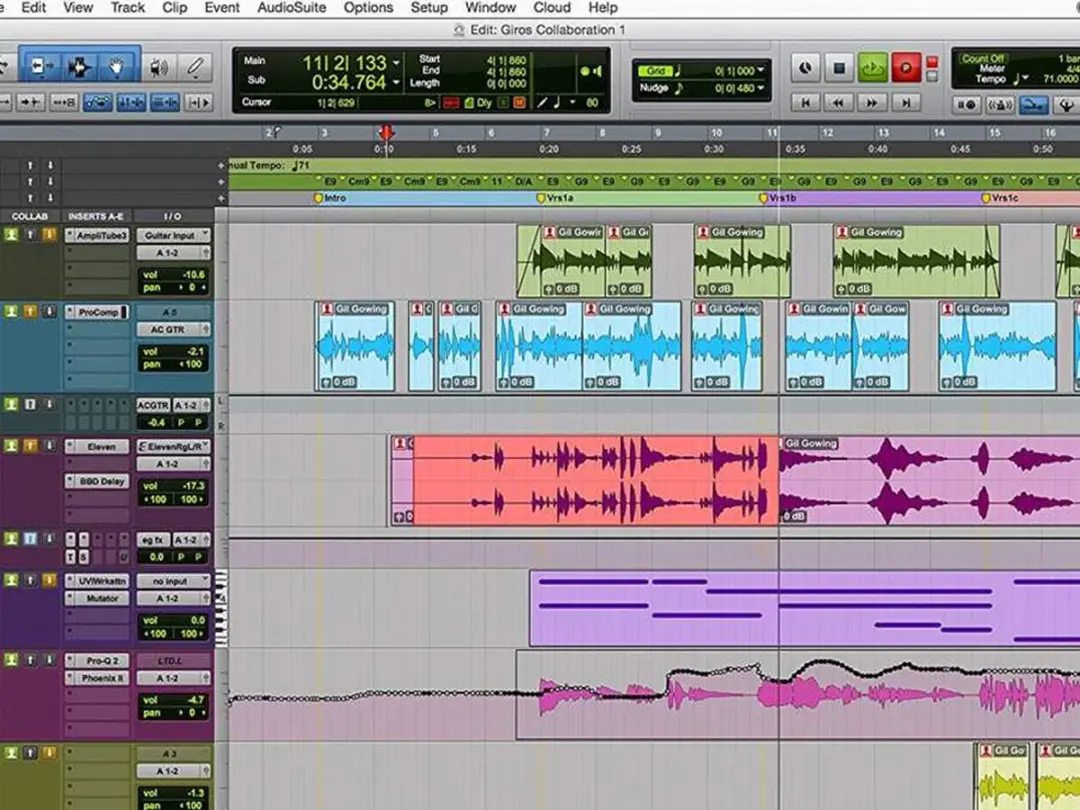Open the Cloud menu
The image size is (1080, 810).
coord(552,8)
